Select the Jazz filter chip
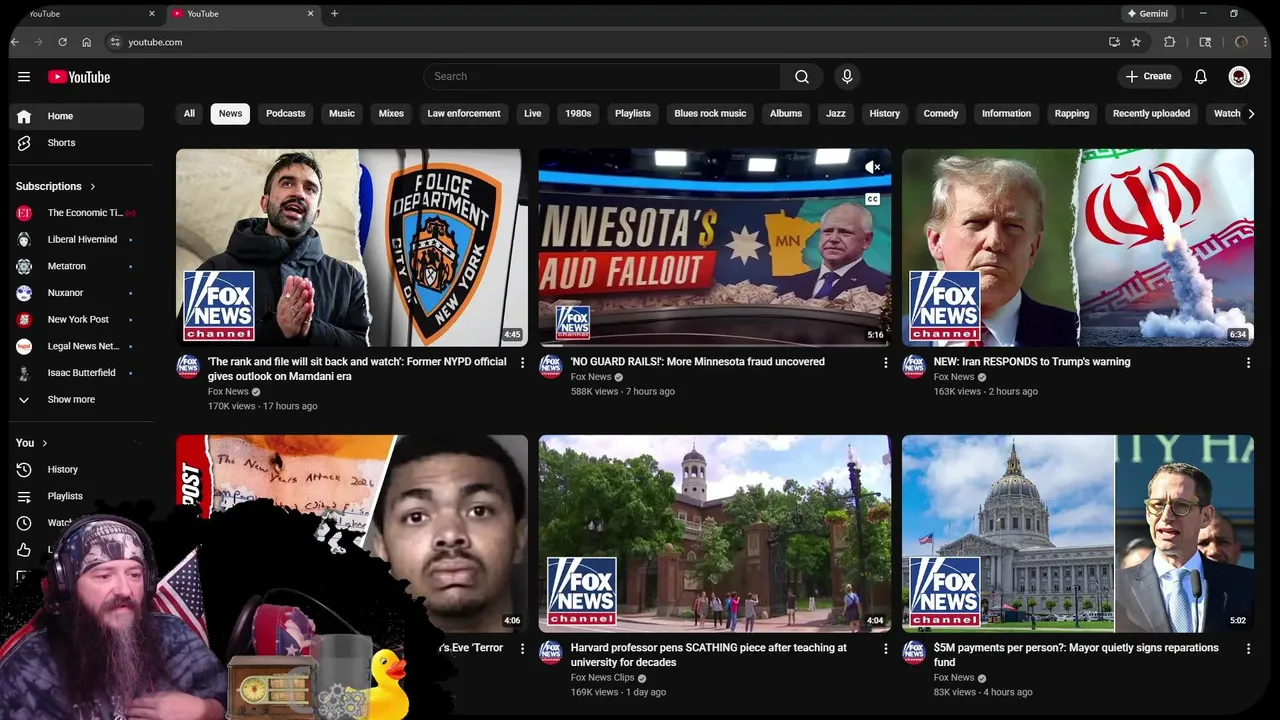Screen dimensions: 1280x720 click(x=836, y=114)
